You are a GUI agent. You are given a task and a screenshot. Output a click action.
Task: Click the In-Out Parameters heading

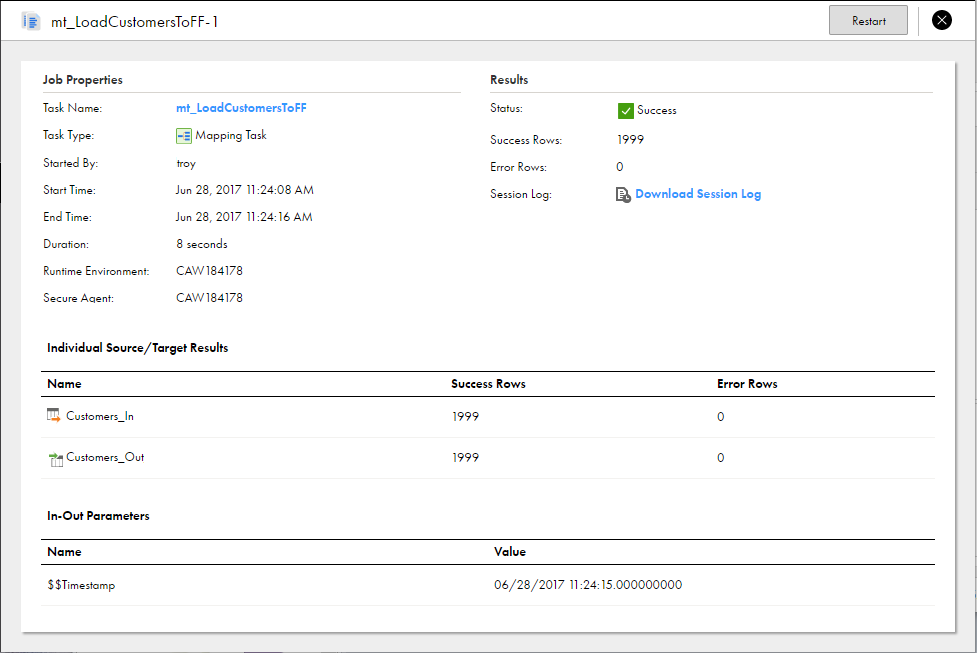pos(98,516)
